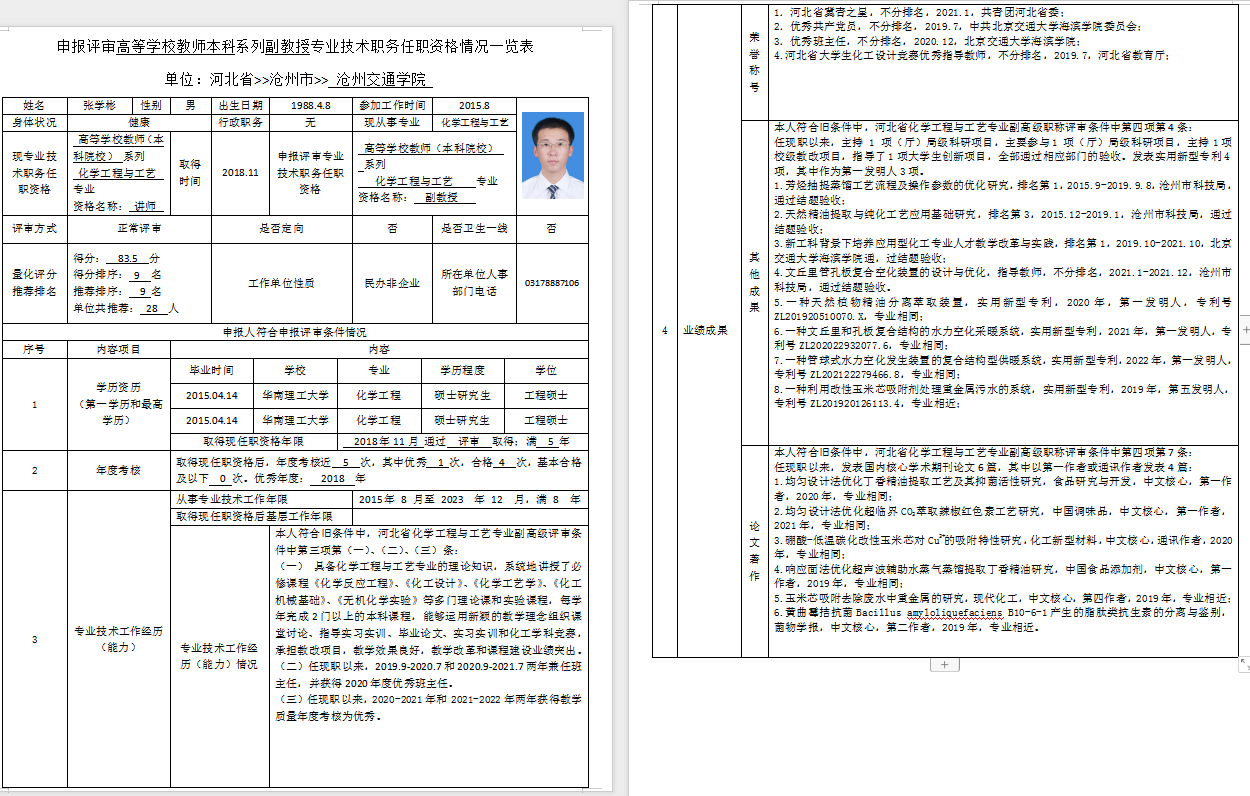Click the cell 是否定向

(x=281, y=229)
